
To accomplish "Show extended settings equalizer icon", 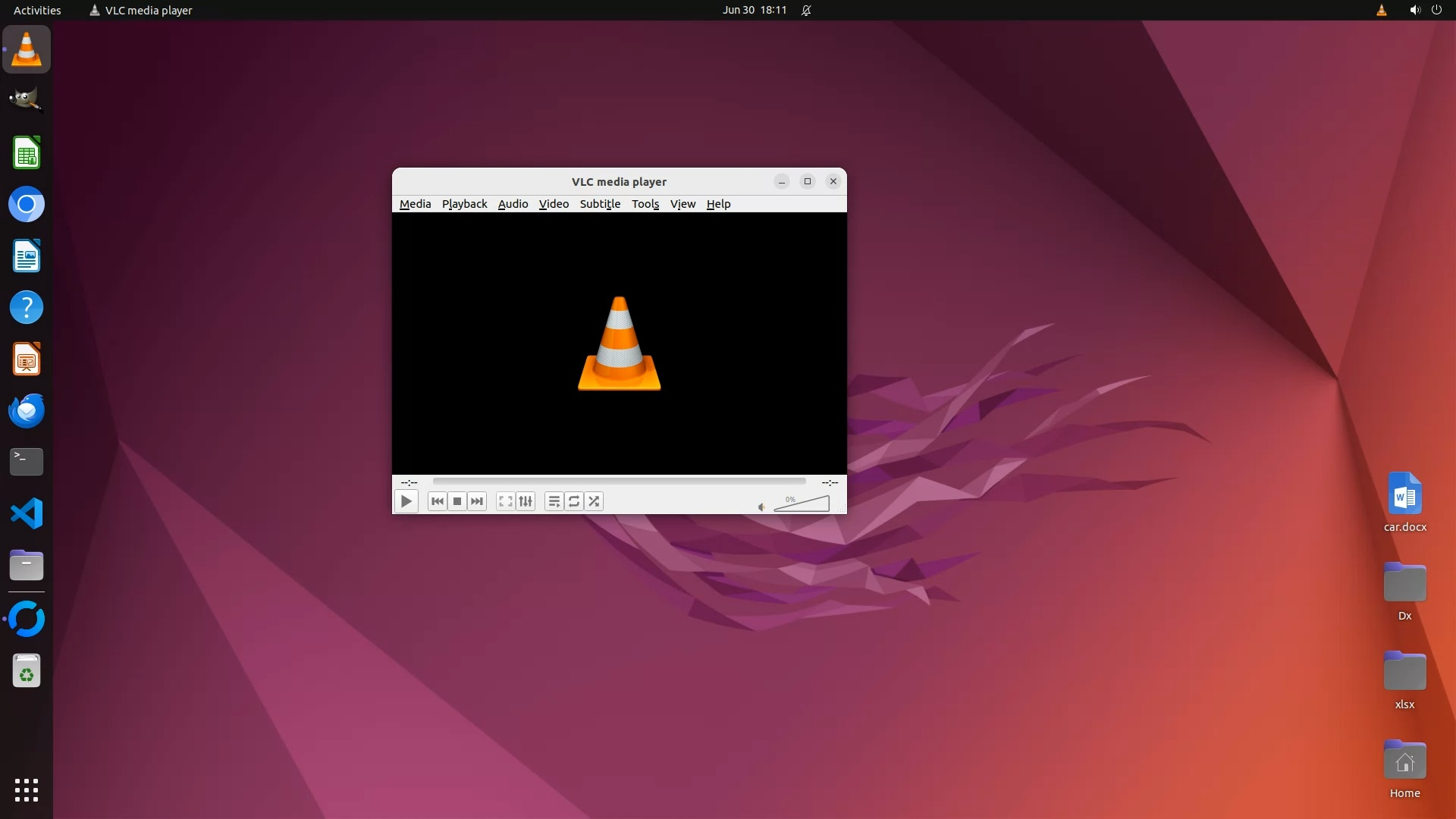I will pyautogui.click(x=526, y=501).
